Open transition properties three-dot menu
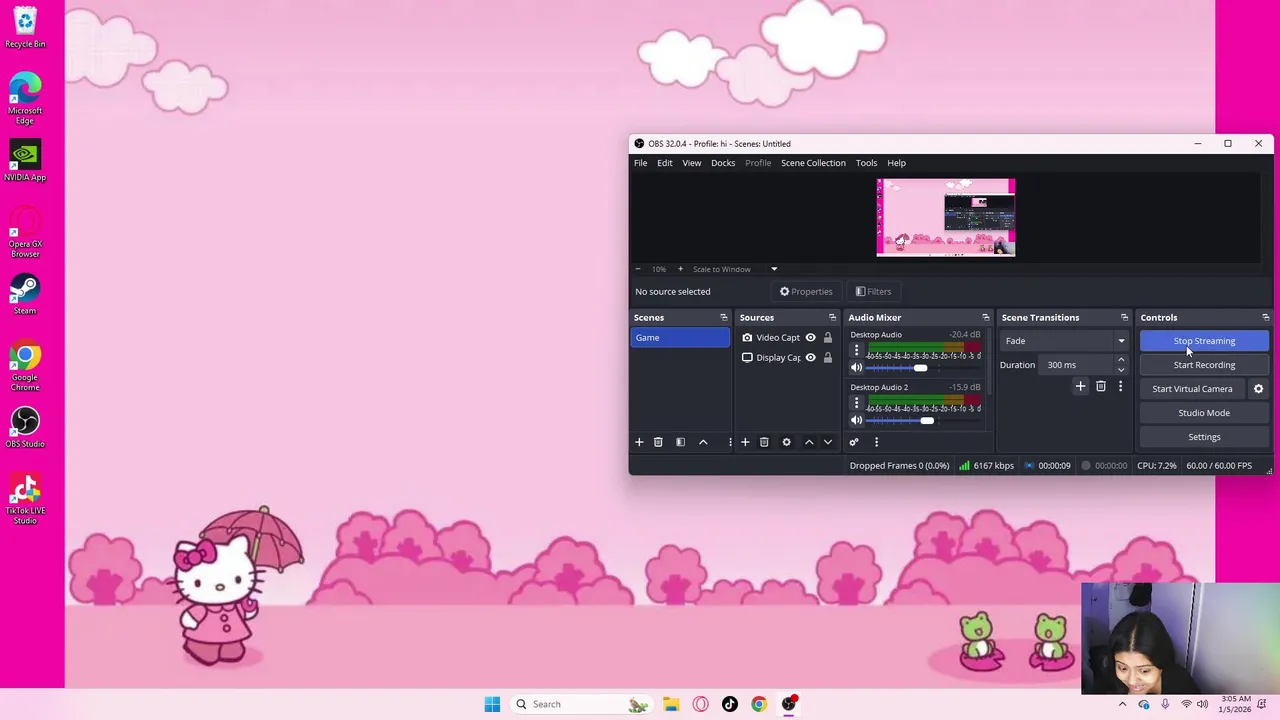The width and height of the screenshot is (1280, 720). [x=1120, y=386]
